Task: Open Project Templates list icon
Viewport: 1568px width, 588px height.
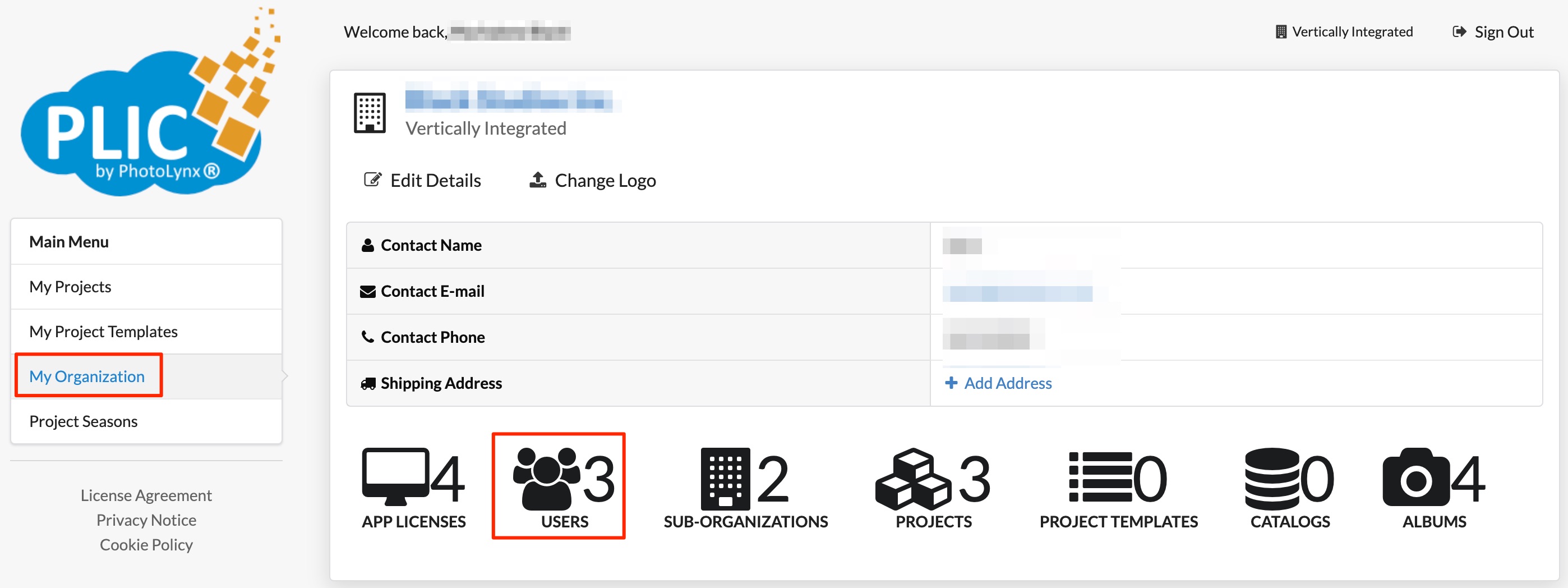Action: [x=1100, y=476]
